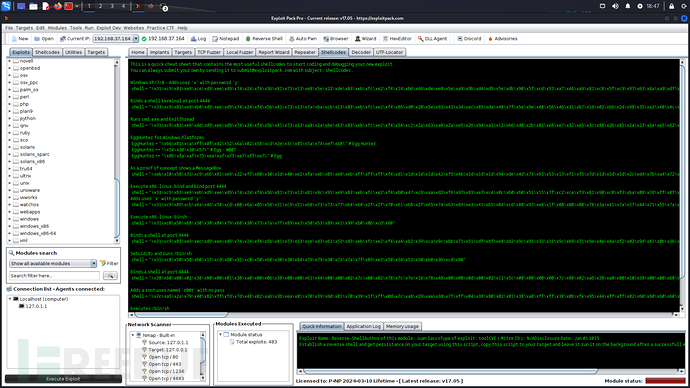
Task: Switch to the Utilities tab
Action: (73, 52)
